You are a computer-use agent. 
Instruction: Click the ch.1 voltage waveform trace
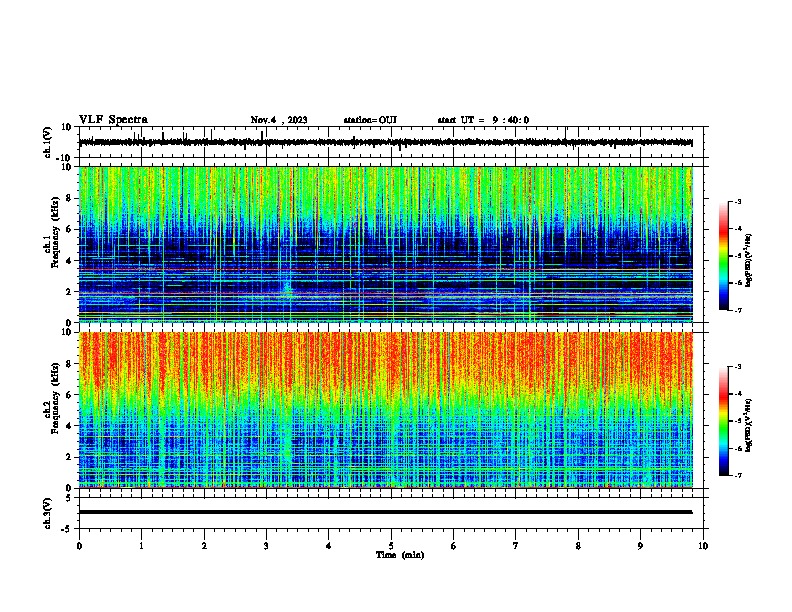386,142
